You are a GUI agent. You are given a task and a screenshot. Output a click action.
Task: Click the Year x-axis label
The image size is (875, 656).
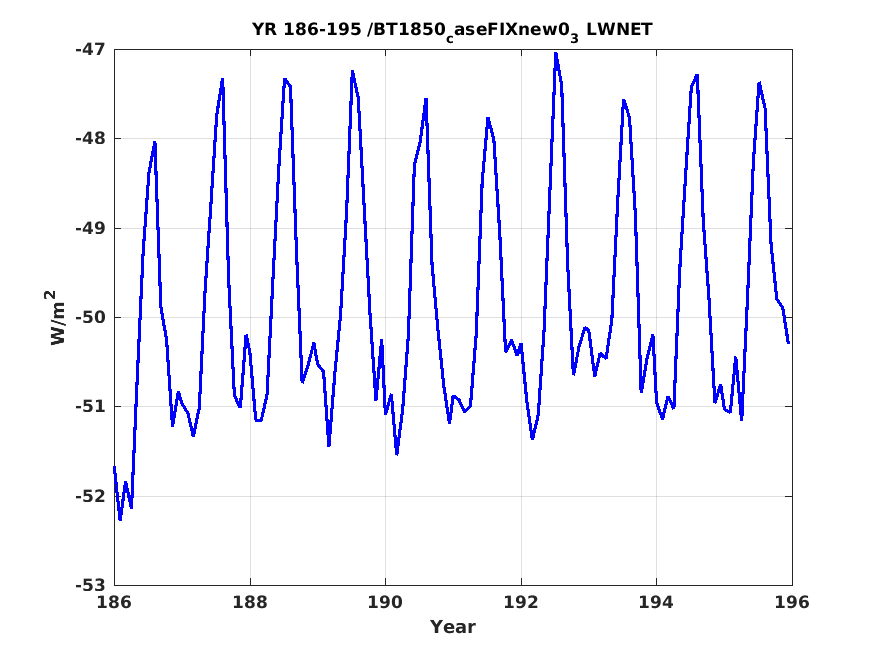pos(453,627)
